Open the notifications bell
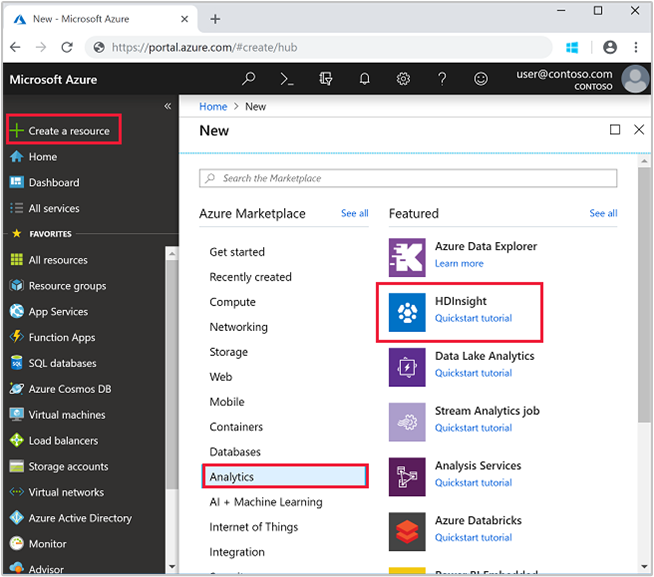The width and height of the screenshot is (654, 577). point(365,78)
